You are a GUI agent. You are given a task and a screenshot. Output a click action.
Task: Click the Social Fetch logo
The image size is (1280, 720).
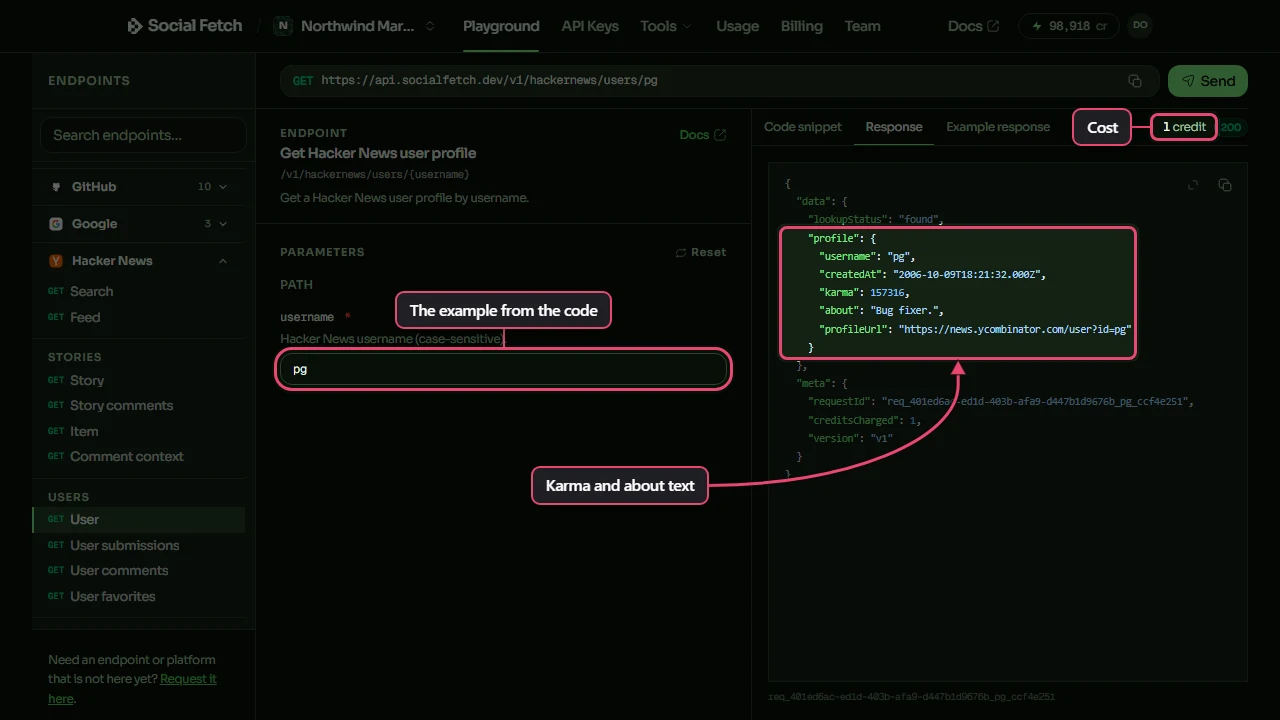coord(185,26)
